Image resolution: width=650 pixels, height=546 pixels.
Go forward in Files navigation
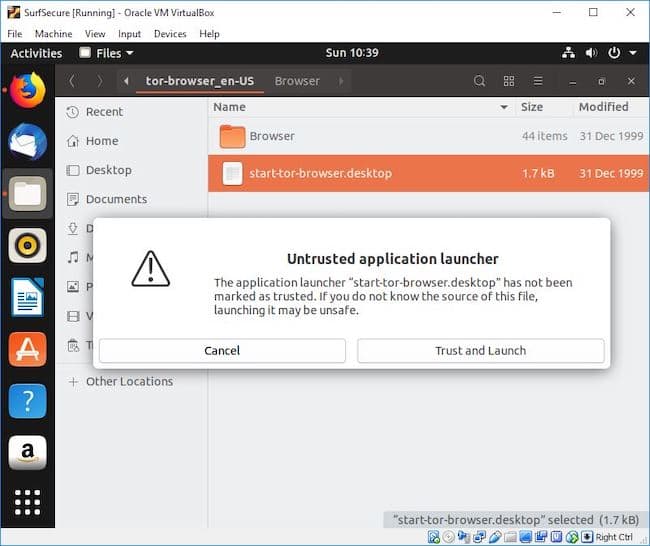point(99,81)
